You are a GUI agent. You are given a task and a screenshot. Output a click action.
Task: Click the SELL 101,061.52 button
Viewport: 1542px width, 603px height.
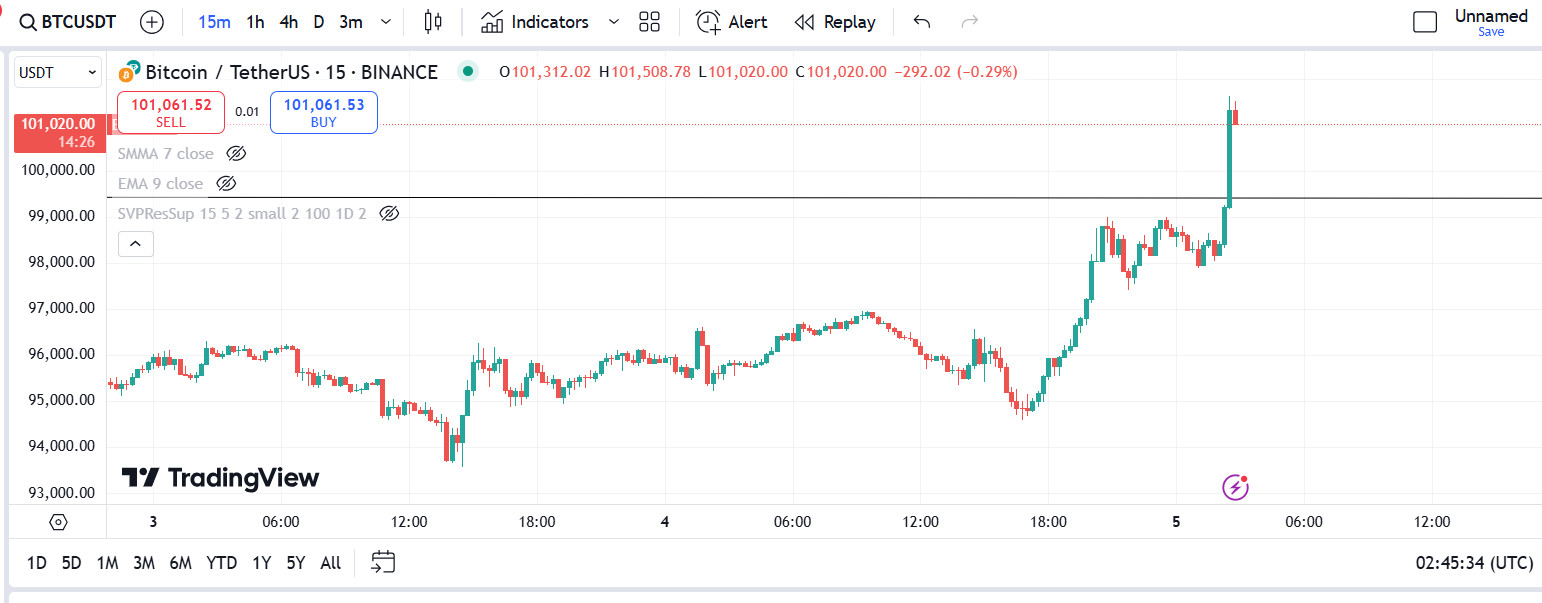(x=171, y=112)
